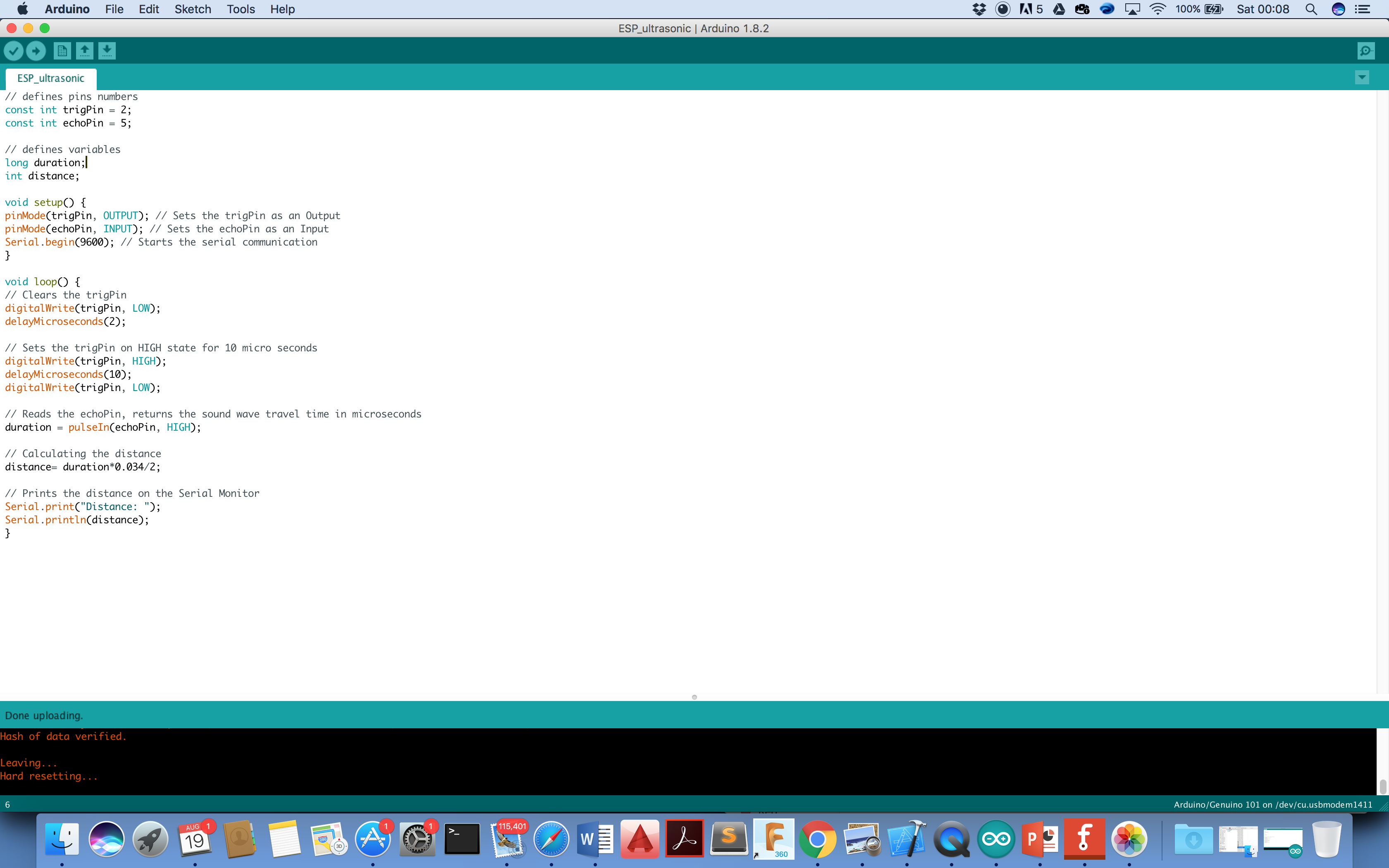Open System Preferences gear in Dock
1389x868 pixels.
point(417,839)
